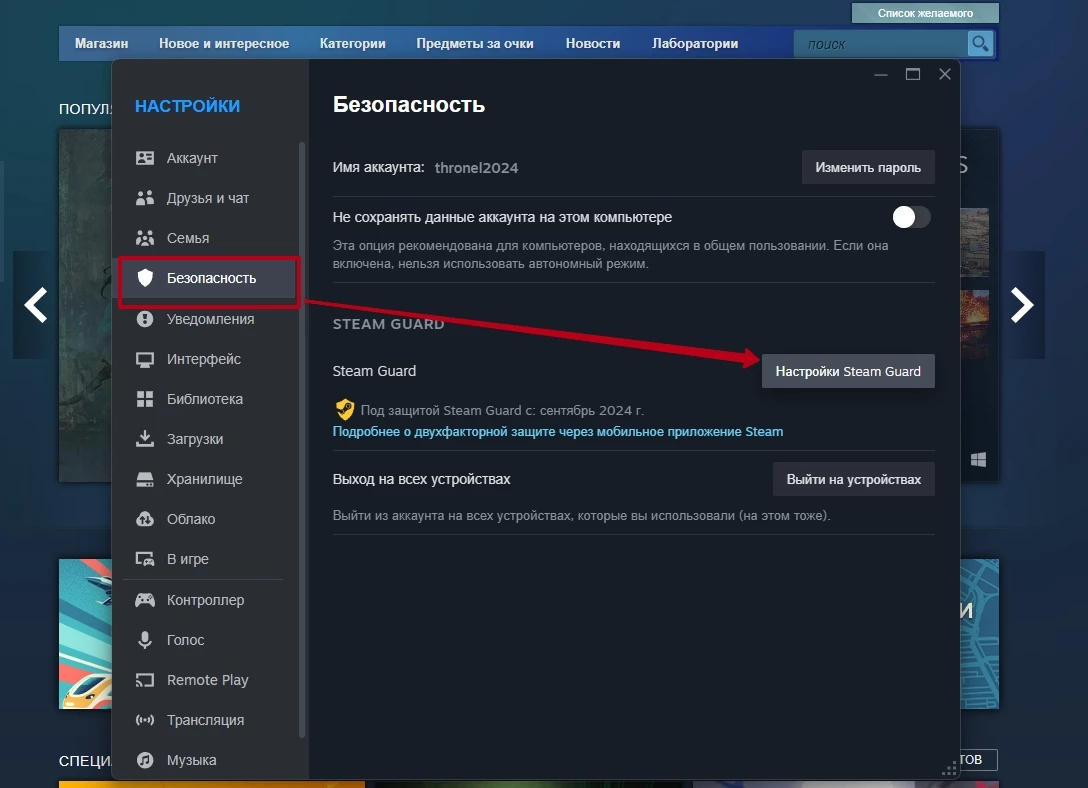This screenshot has height=788, width=1088.
Task: Click the Изменить пароль button
Action: click(868, 167)
